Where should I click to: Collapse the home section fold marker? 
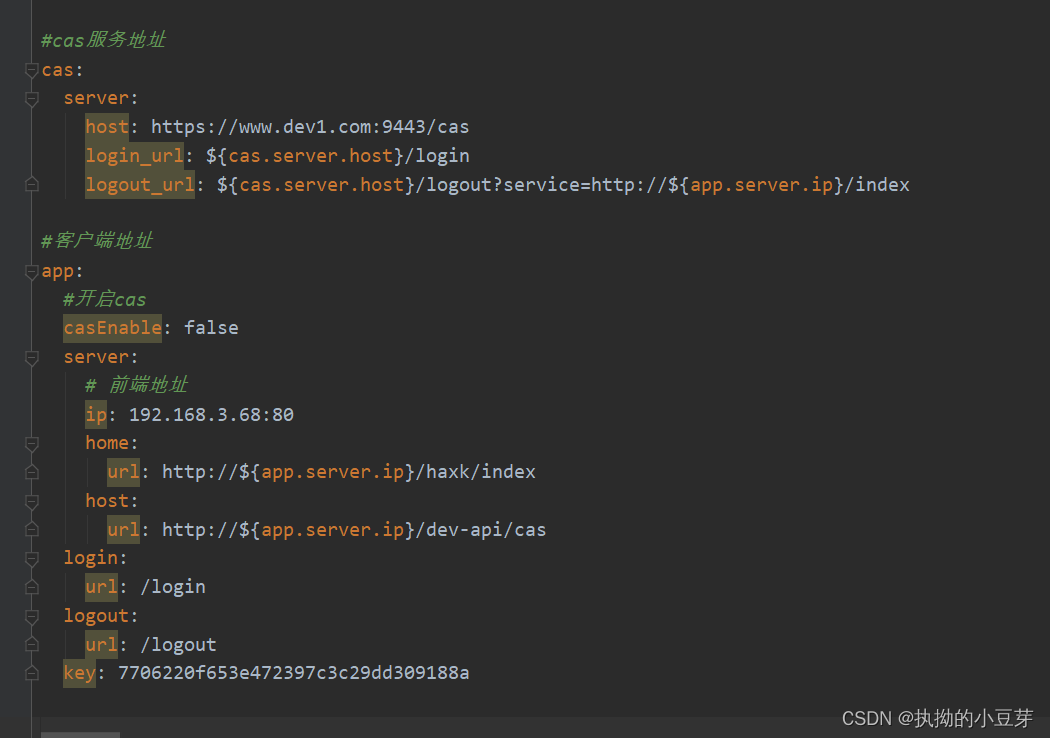point(31,443)
